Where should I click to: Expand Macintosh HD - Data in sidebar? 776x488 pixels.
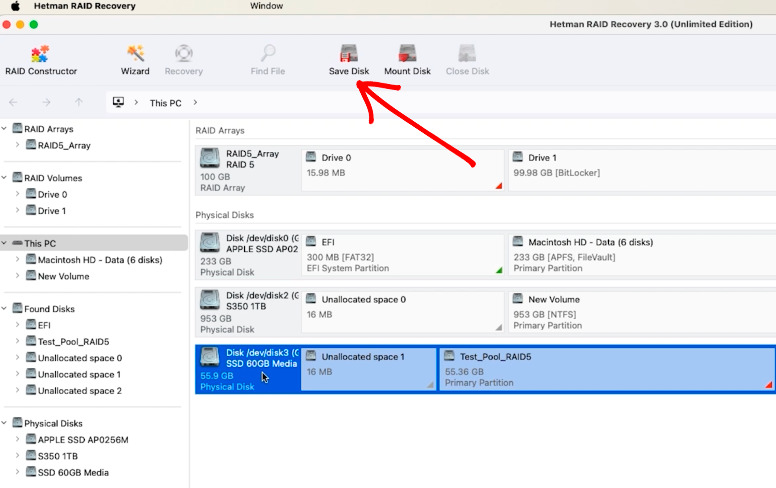(17, 259)
